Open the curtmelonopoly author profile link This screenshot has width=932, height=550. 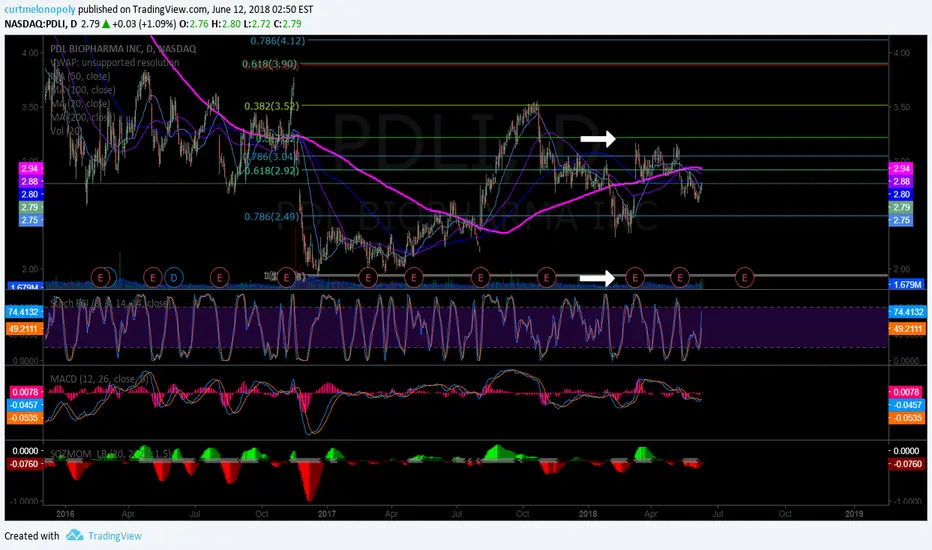pos(40,10)
